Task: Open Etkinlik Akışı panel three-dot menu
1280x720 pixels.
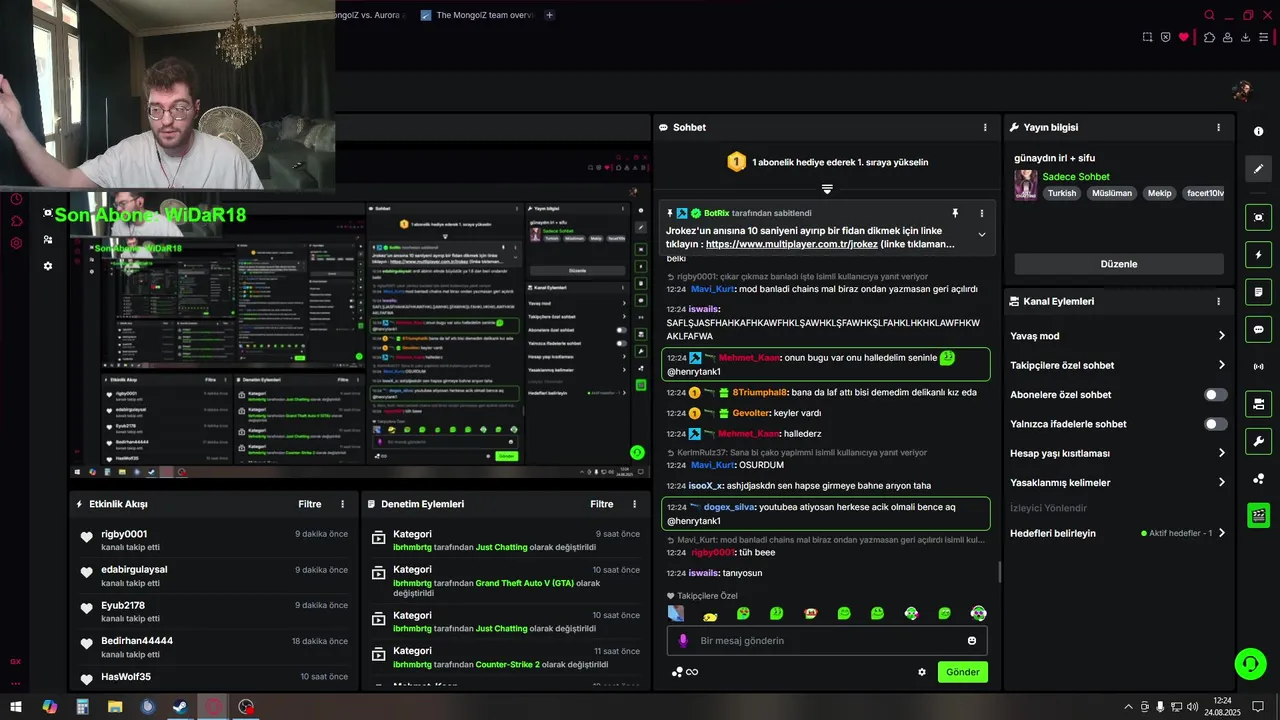Action: 343,504
